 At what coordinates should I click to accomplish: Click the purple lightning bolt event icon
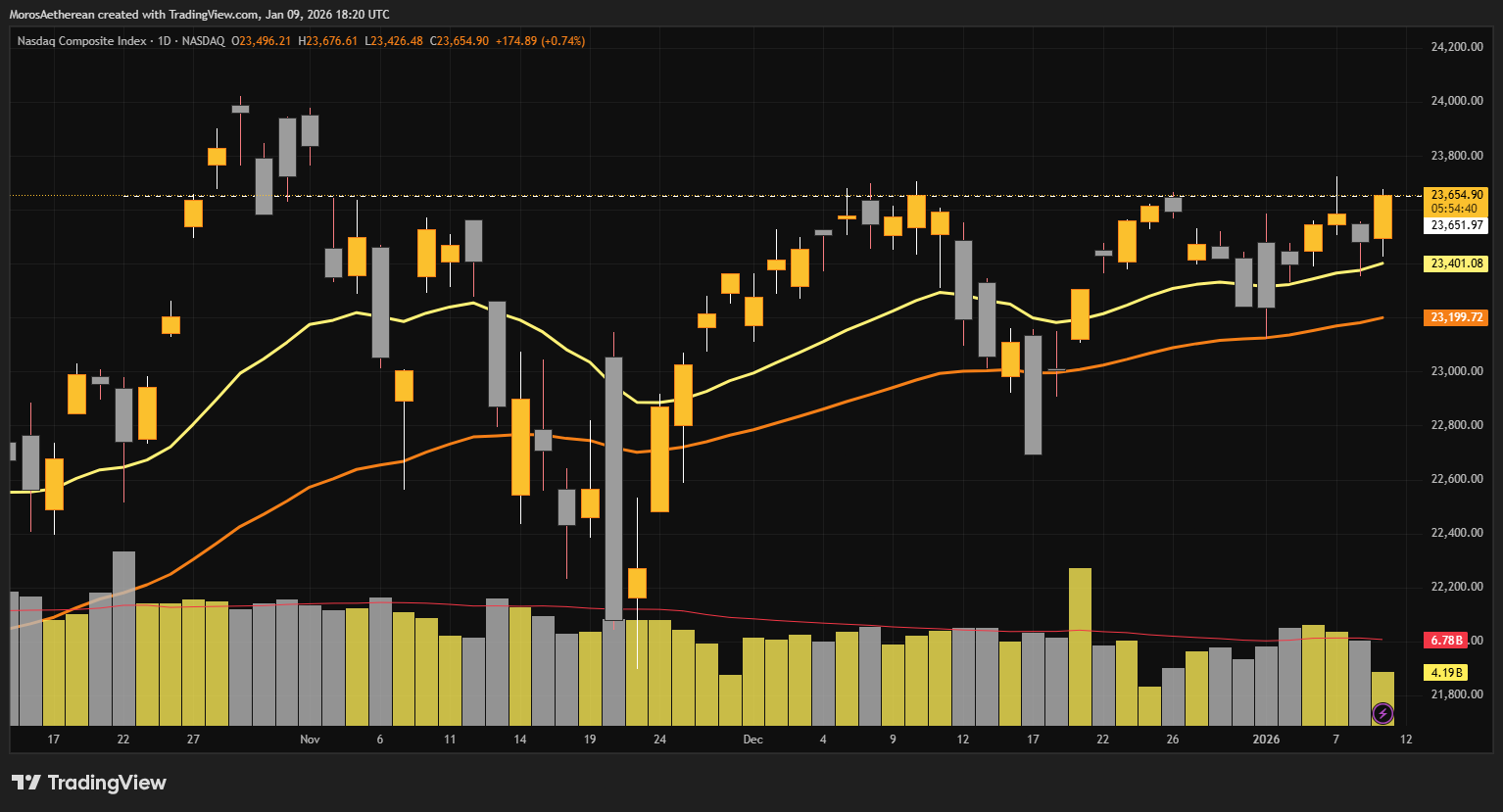[1382, 713]
